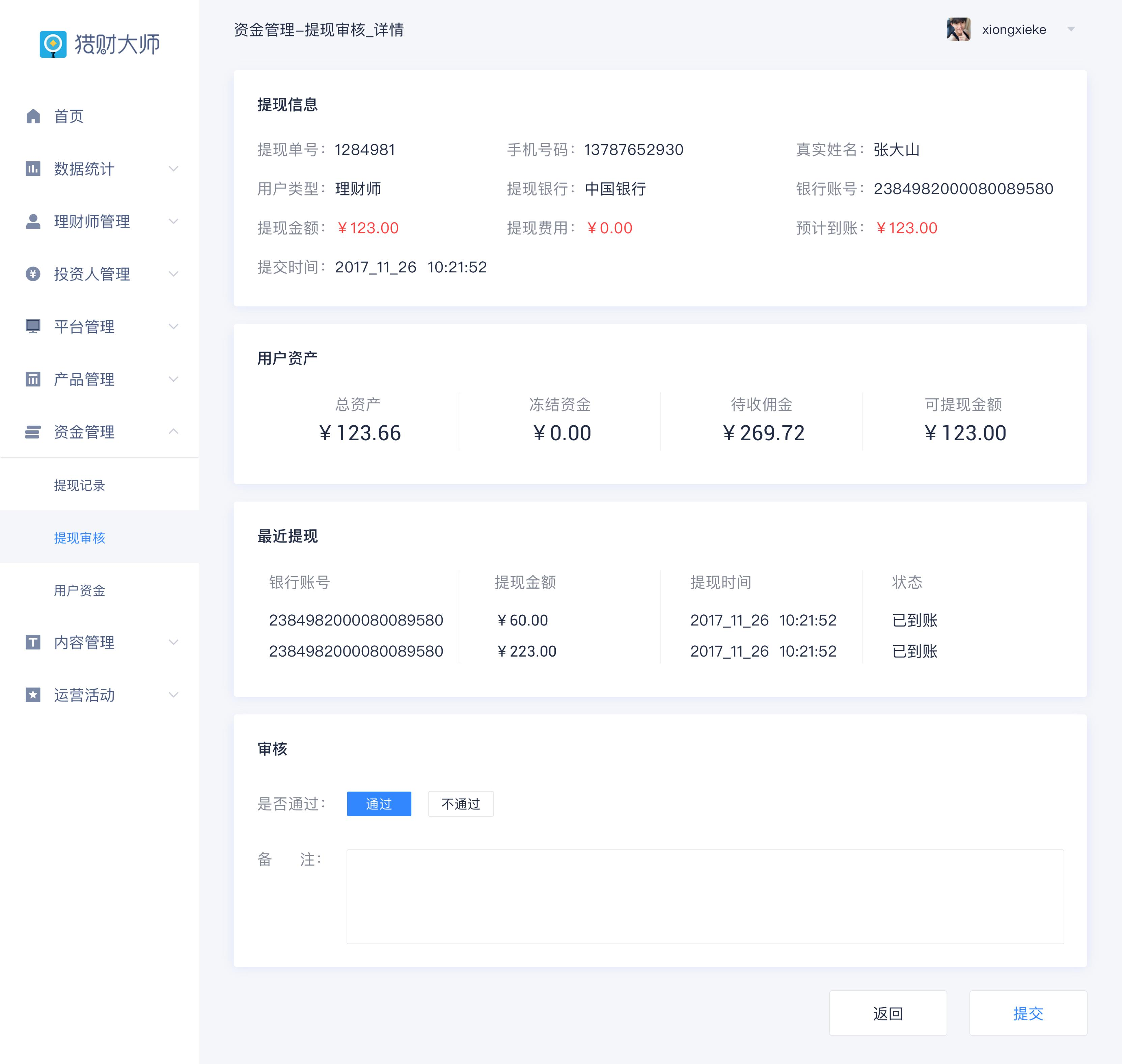Image resolution: width=1122 pixels, height=1064 pixels.
Task: Click the 产品管理 sidebar icon
Action: tap(33, 379)
